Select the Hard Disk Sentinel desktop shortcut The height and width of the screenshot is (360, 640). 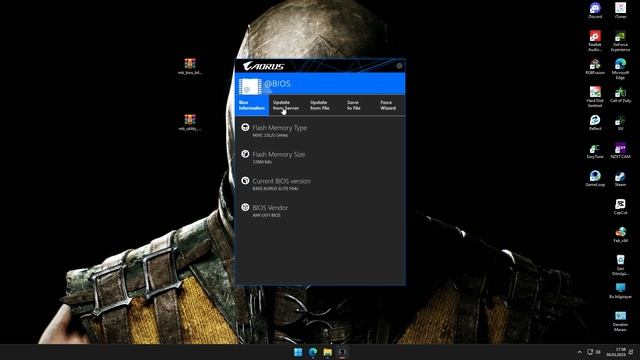pyautogui.click(x=595, y=97)
